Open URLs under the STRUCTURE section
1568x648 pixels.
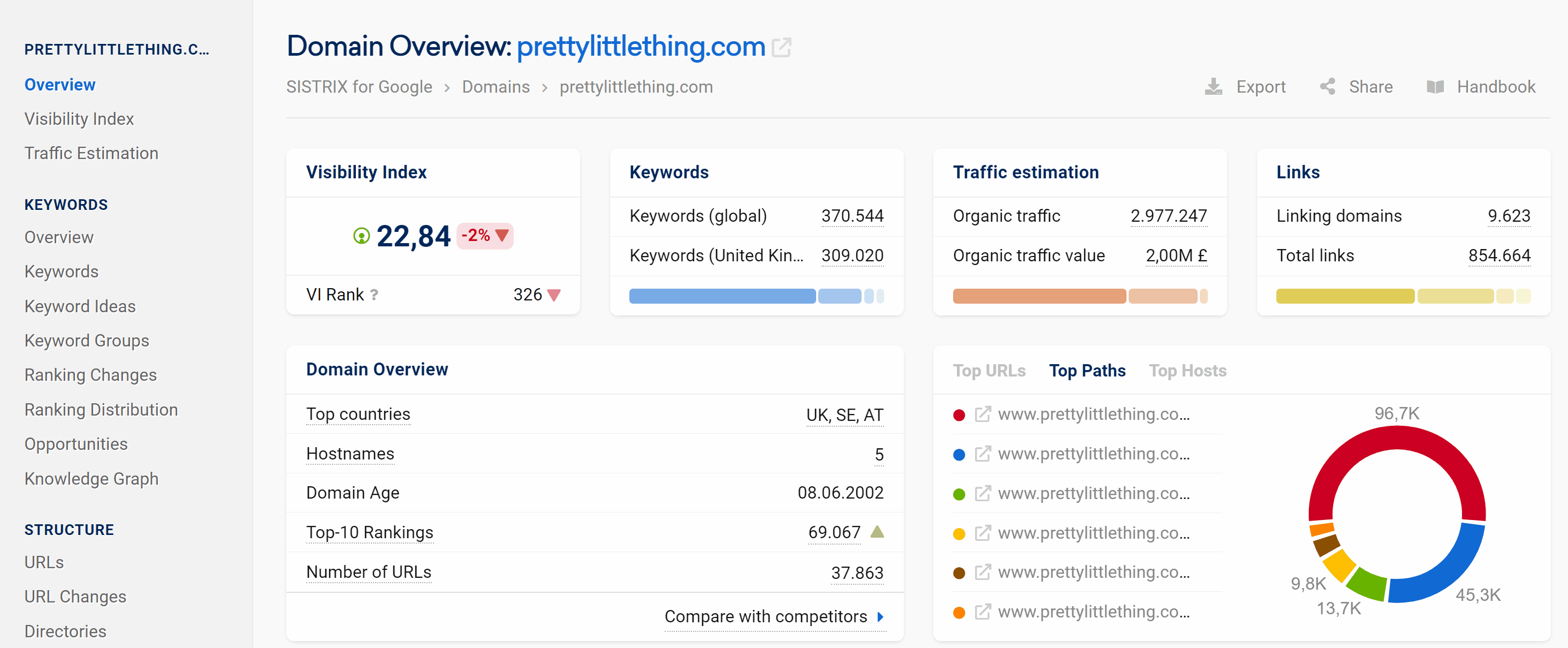pos(44,562)
